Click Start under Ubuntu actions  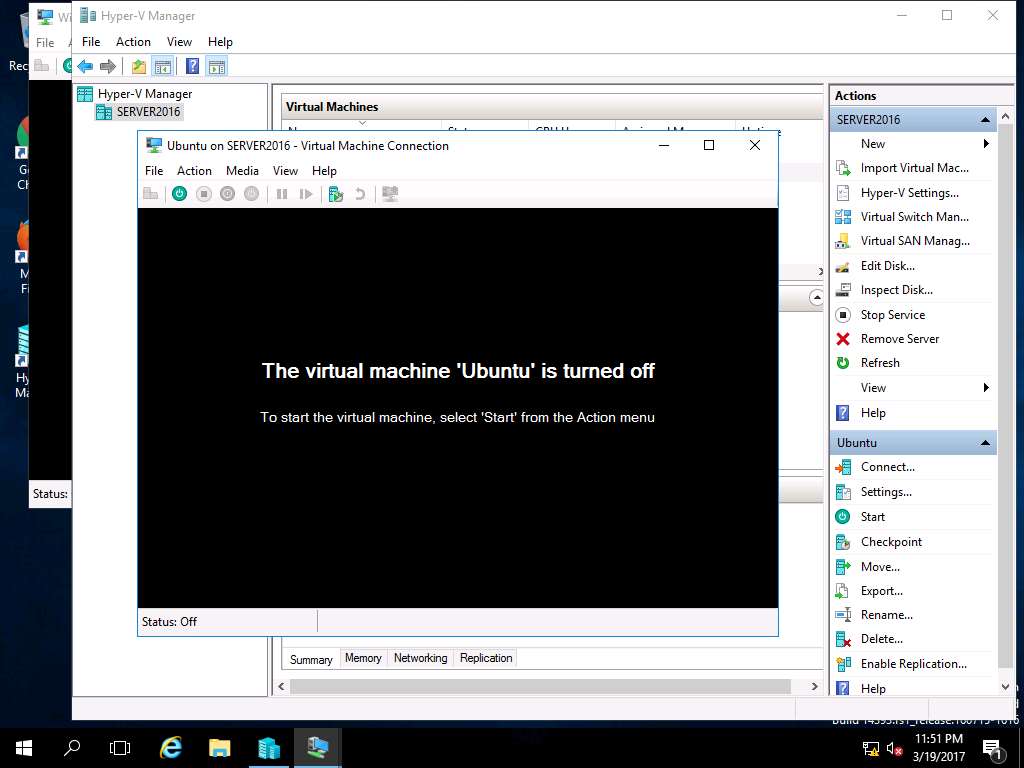(x=872, y=517)
